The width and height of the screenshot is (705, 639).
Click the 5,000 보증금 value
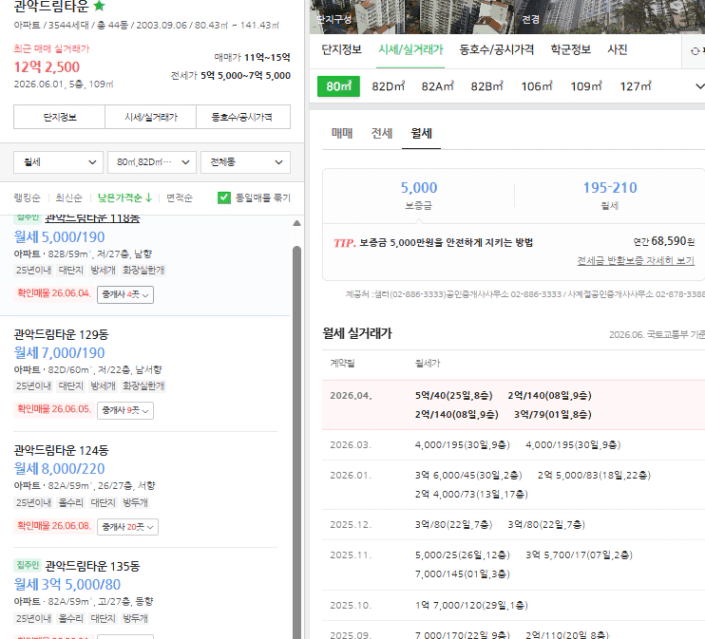click(419, 188)
